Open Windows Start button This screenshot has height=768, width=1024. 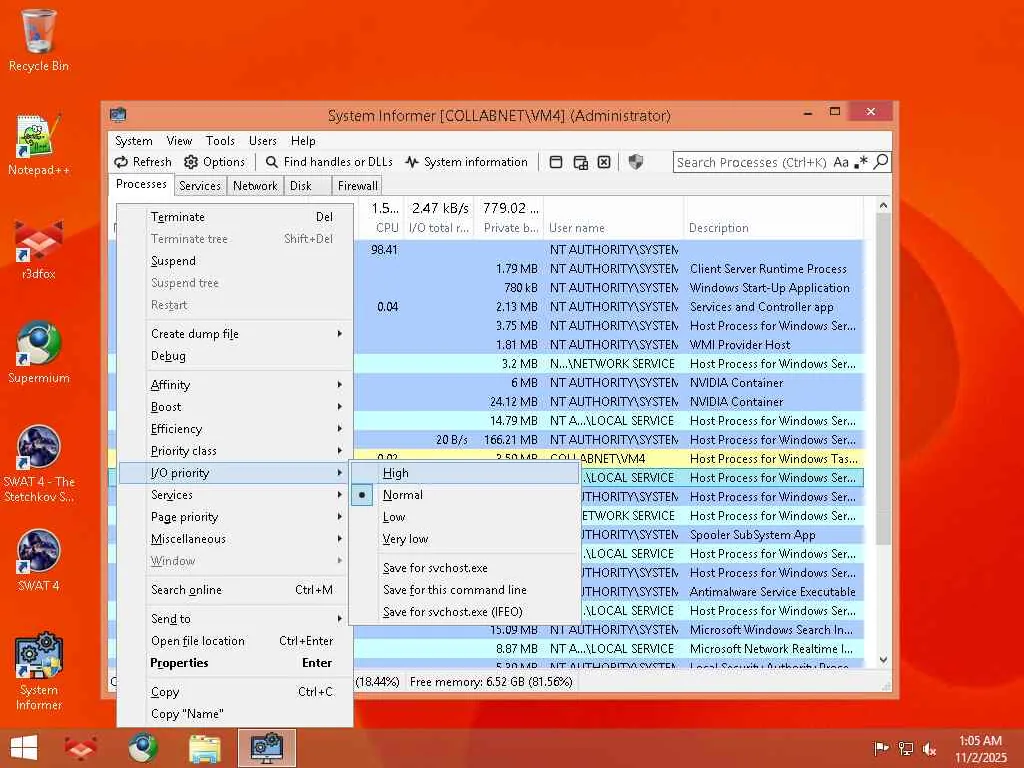click(x=24, y=748)
